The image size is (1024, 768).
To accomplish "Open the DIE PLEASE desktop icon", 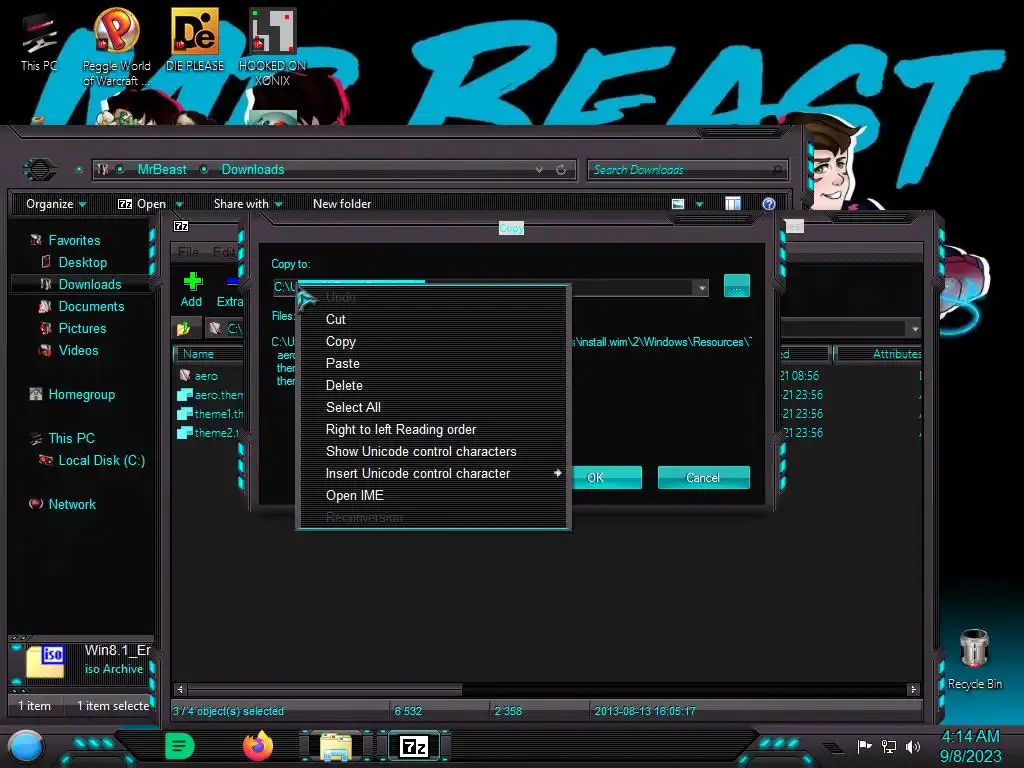I will pos(195,40).
